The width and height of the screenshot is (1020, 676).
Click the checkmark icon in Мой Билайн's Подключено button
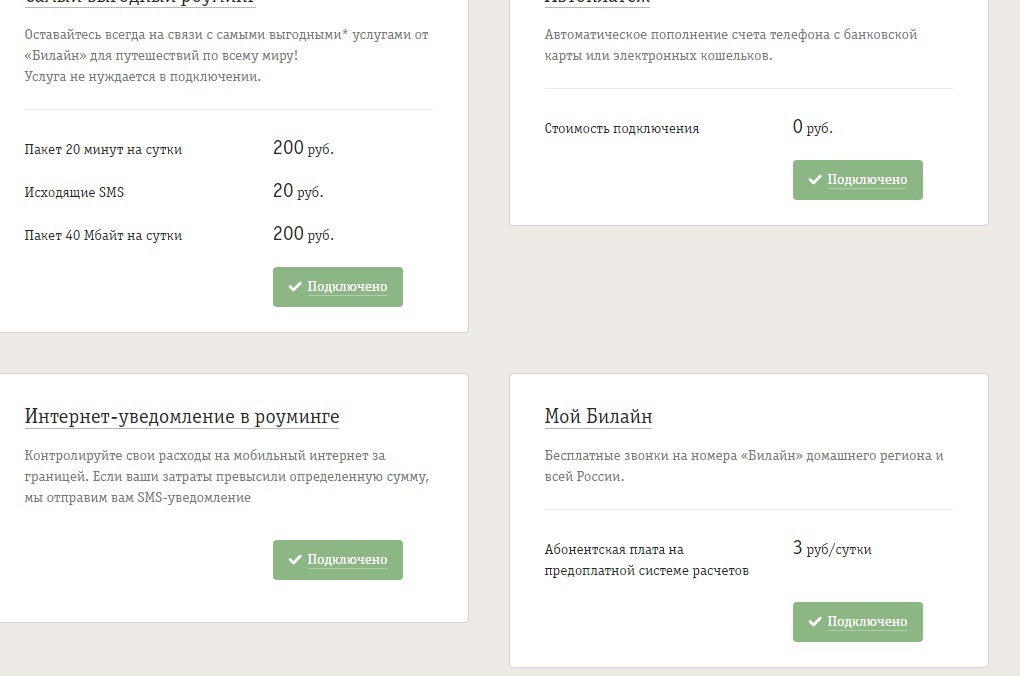[x=815, y=622]
